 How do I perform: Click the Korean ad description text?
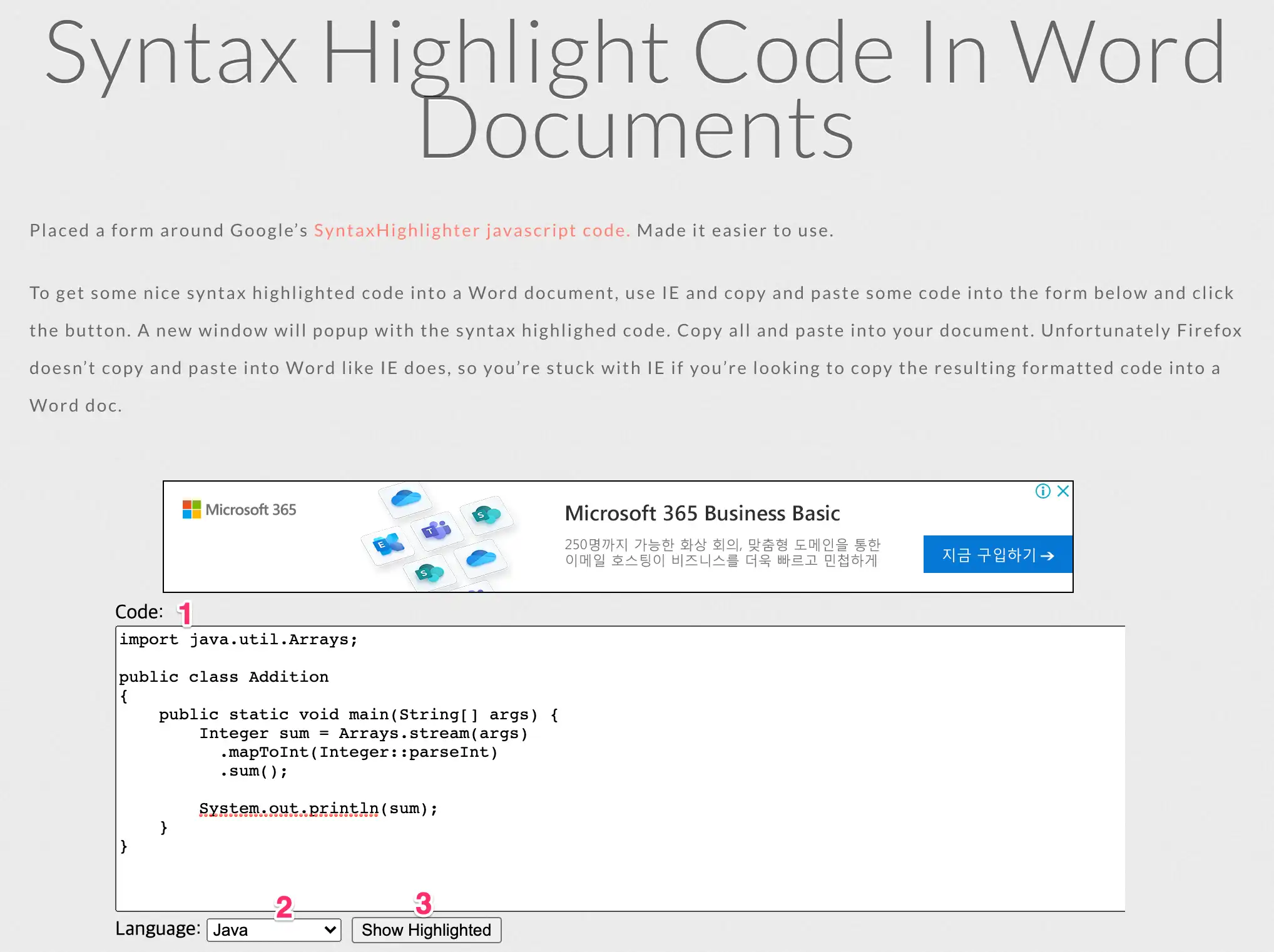point(722,552)
